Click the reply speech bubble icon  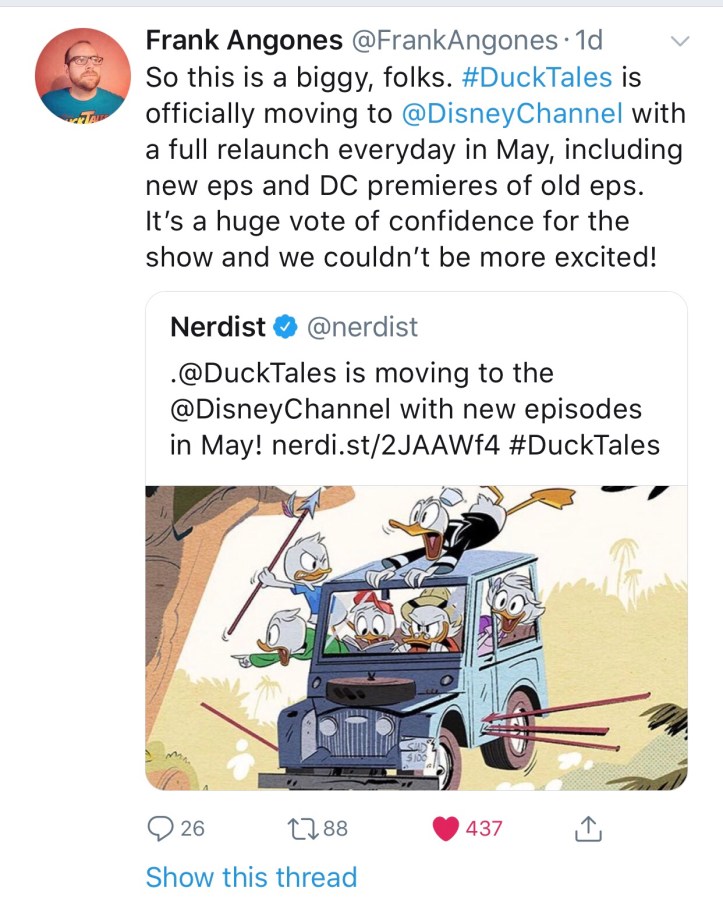tap(160, 828)
